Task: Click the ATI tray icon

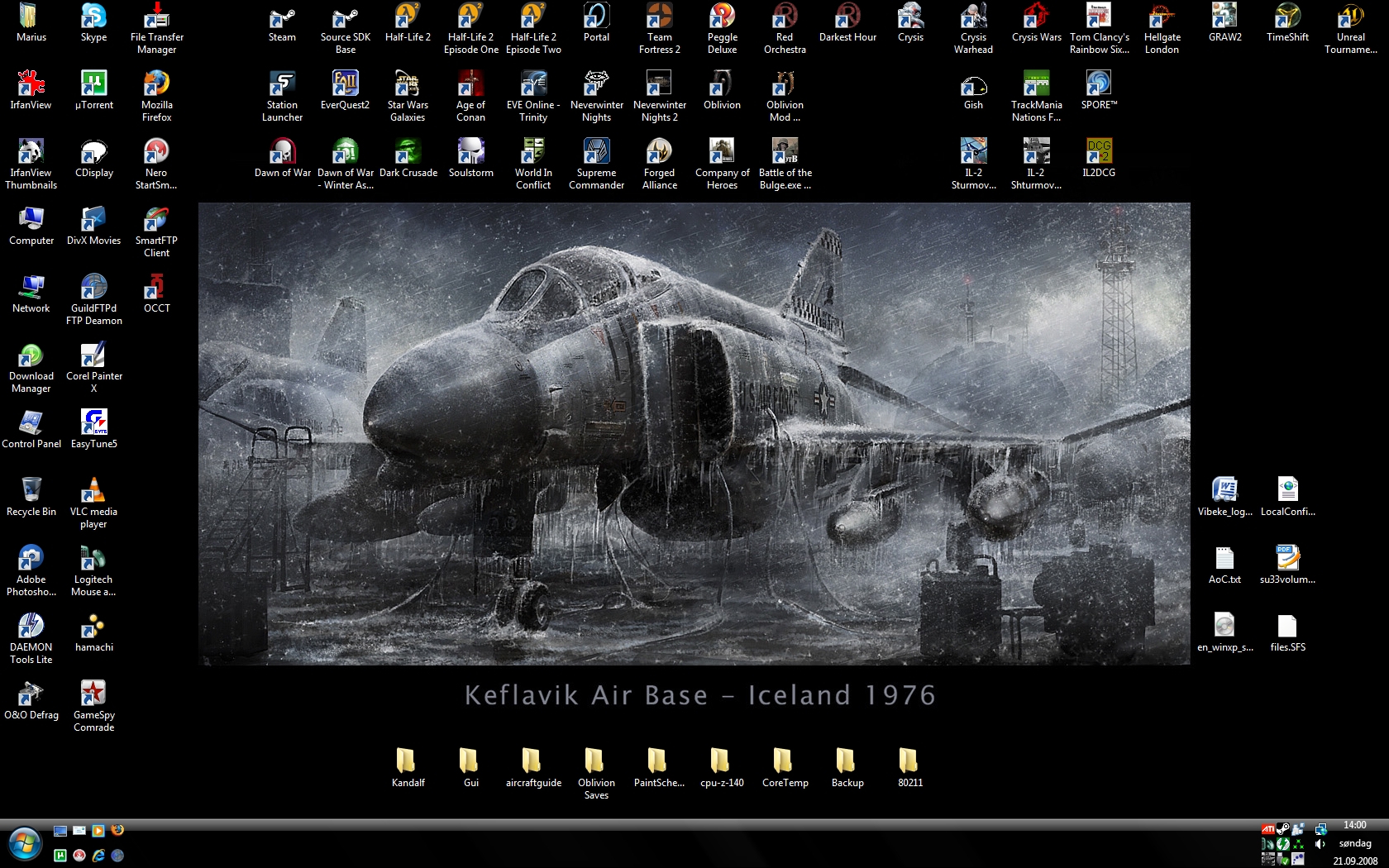Action: point(1267,829)
